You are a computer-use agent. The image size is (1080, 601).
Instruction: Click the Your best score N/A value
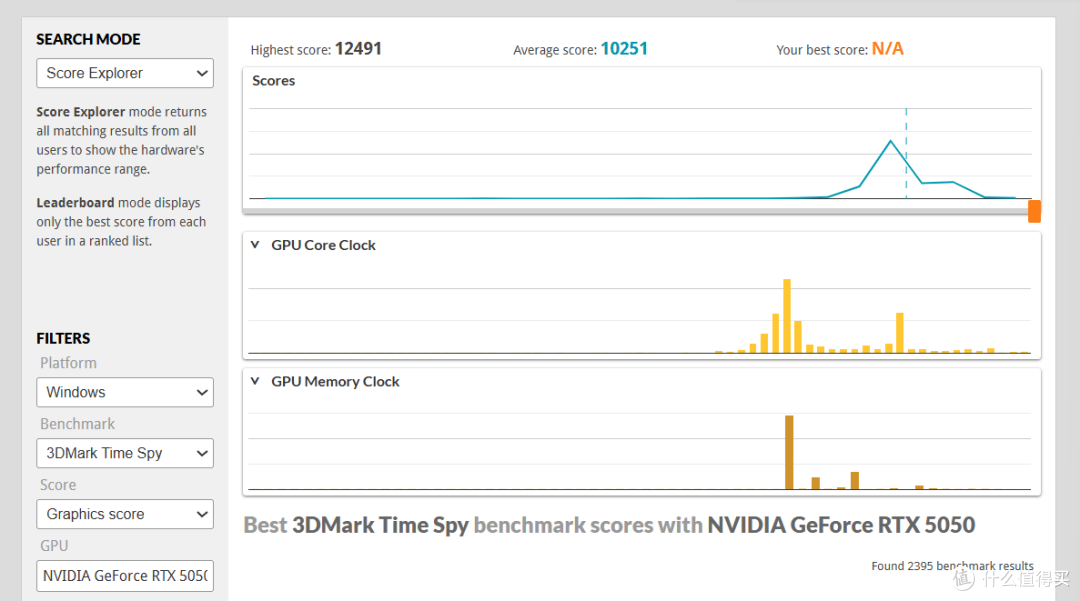point(888,49)
